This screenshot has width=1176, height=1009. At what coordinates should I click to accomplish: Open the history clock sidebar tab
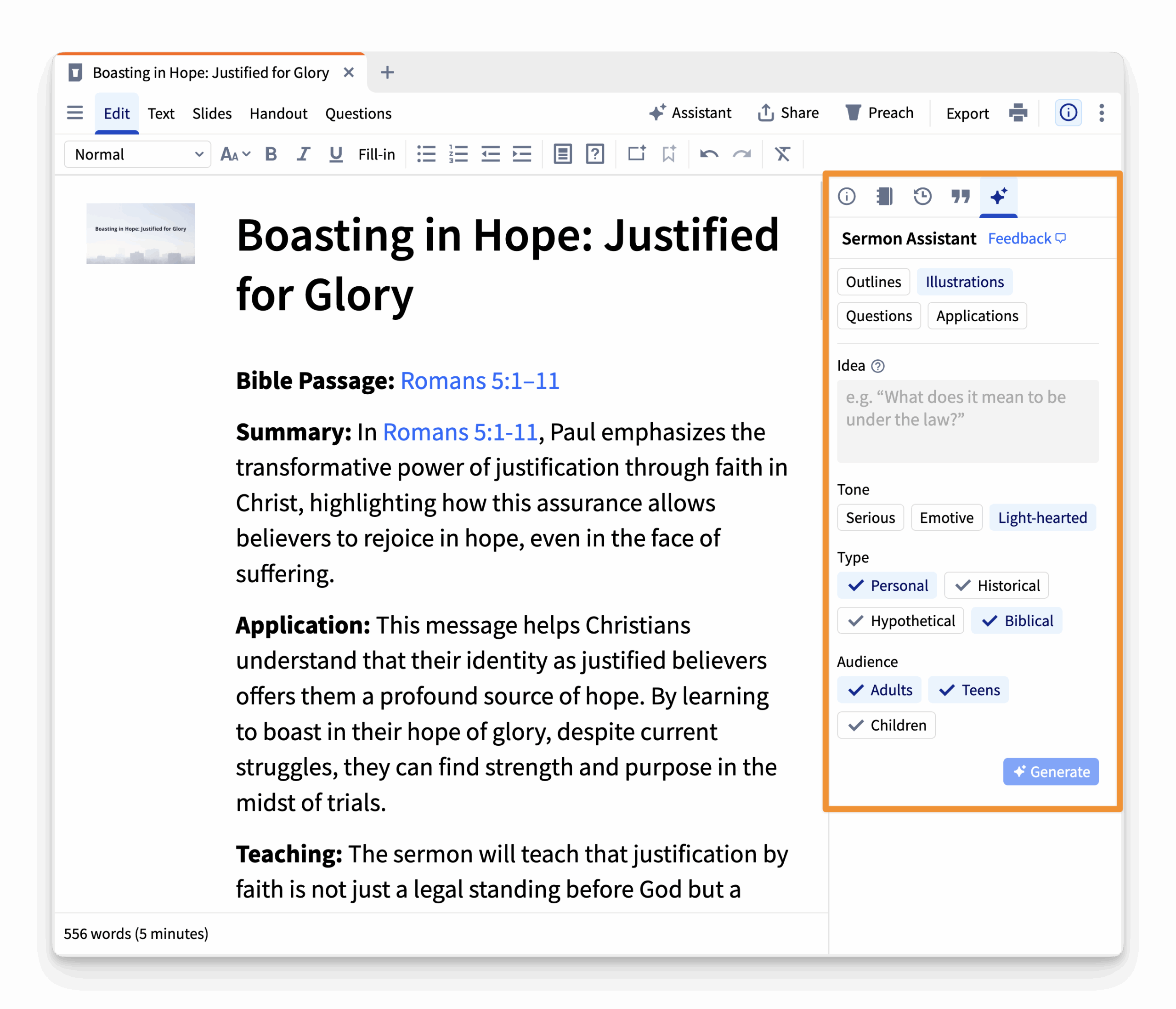(922, 197)
